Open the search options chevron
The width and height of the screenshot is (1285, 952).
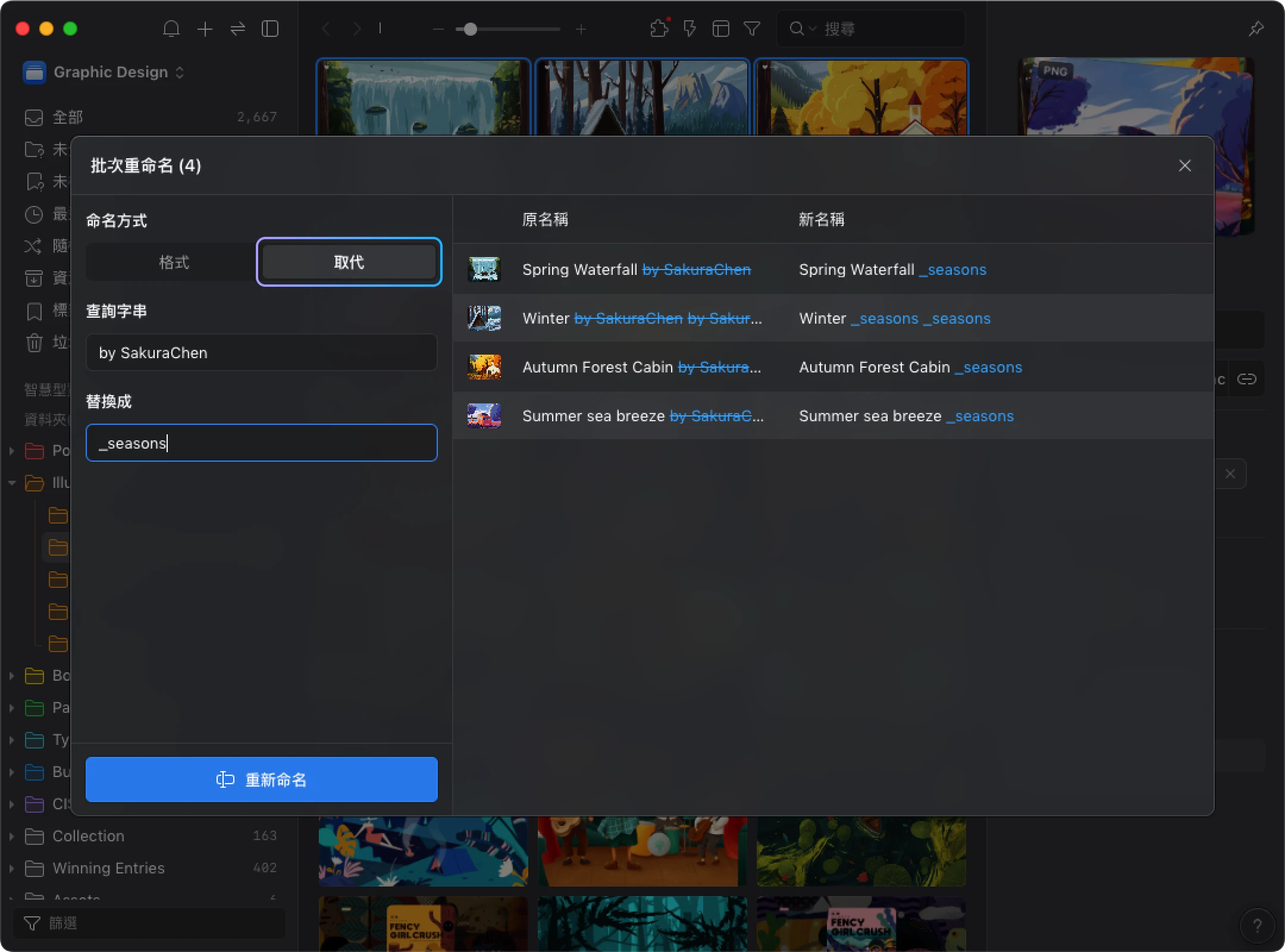[x=812, y=29]
